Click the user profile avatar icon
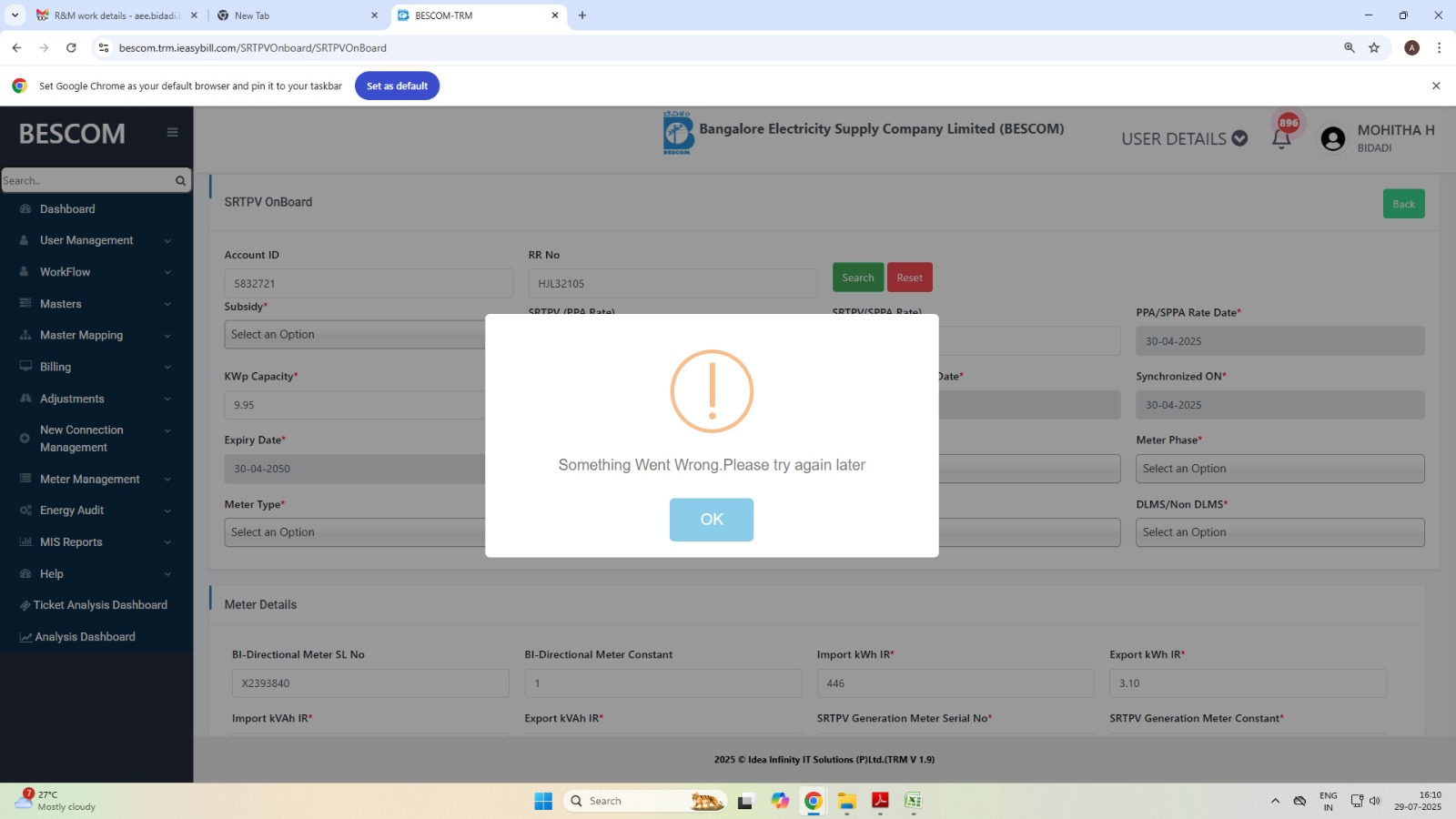 click(1332, 138)
